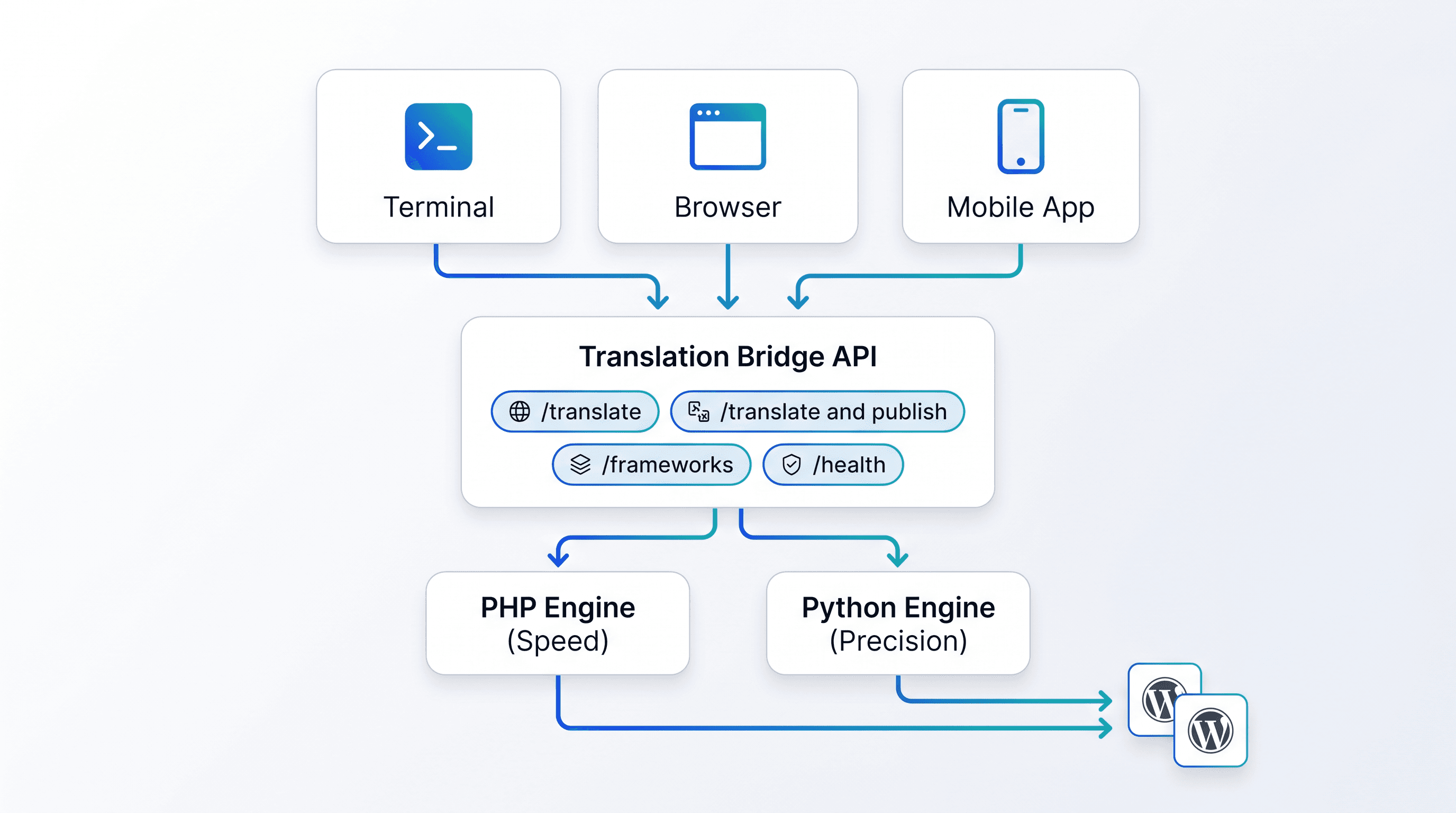This screenshot has width=1456, height=813.
Task: Click the layers icon beside /frameworks
Action: pyautogui.click(x=580, y=465)
